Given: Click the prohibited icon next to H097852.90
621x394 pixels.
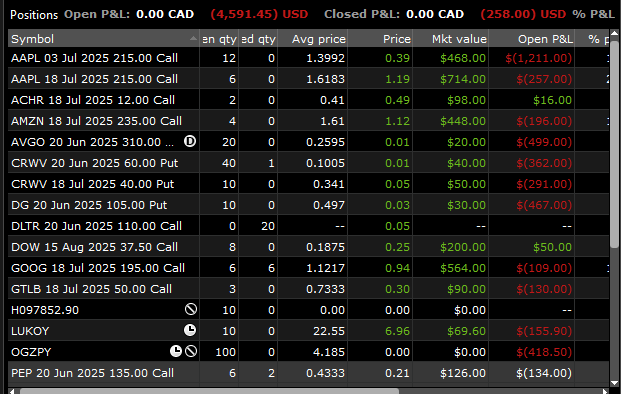Looking at the screenshot, I should click(191, 309).
